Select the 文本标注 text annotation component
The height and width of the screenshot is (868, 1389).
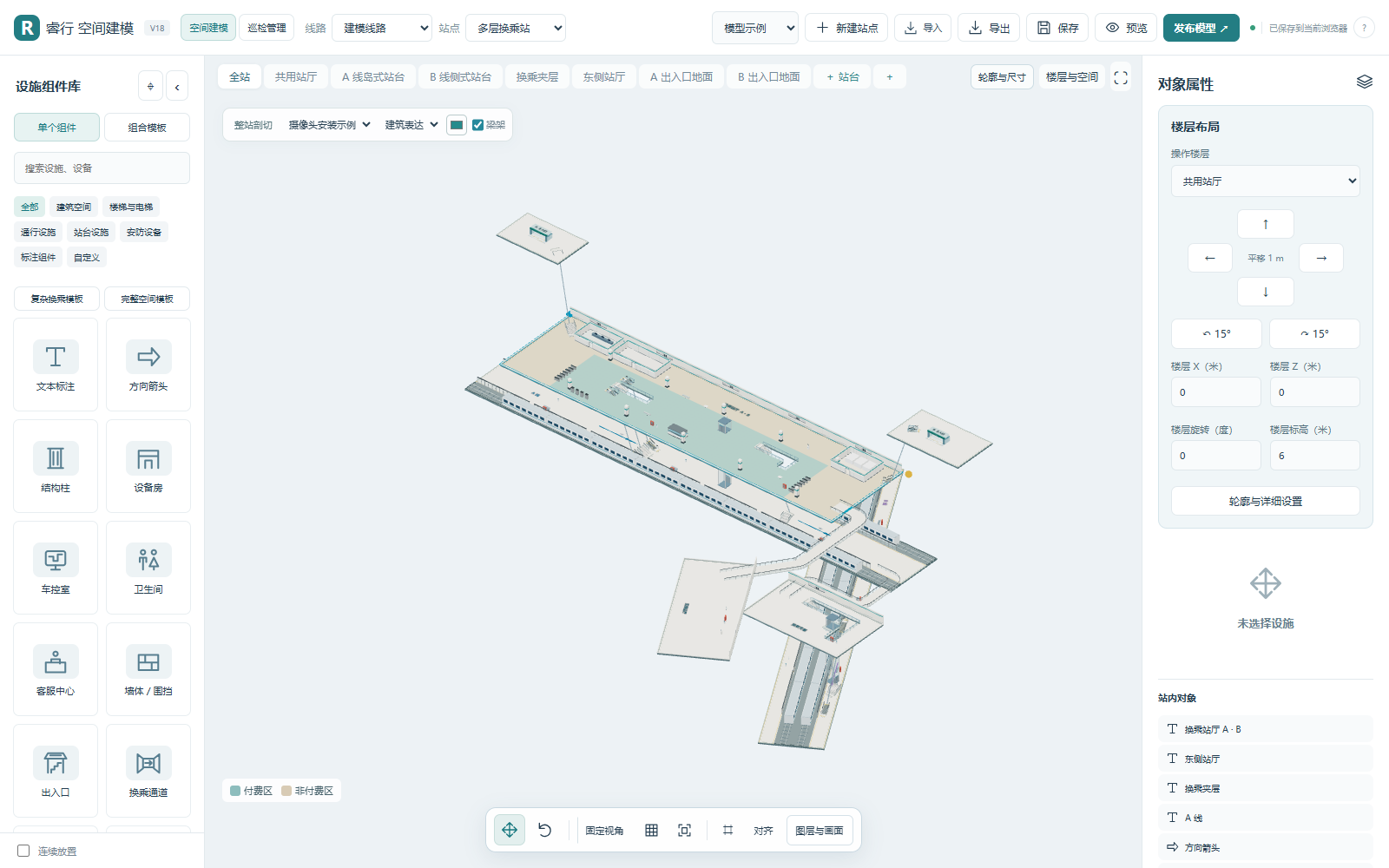56,365
